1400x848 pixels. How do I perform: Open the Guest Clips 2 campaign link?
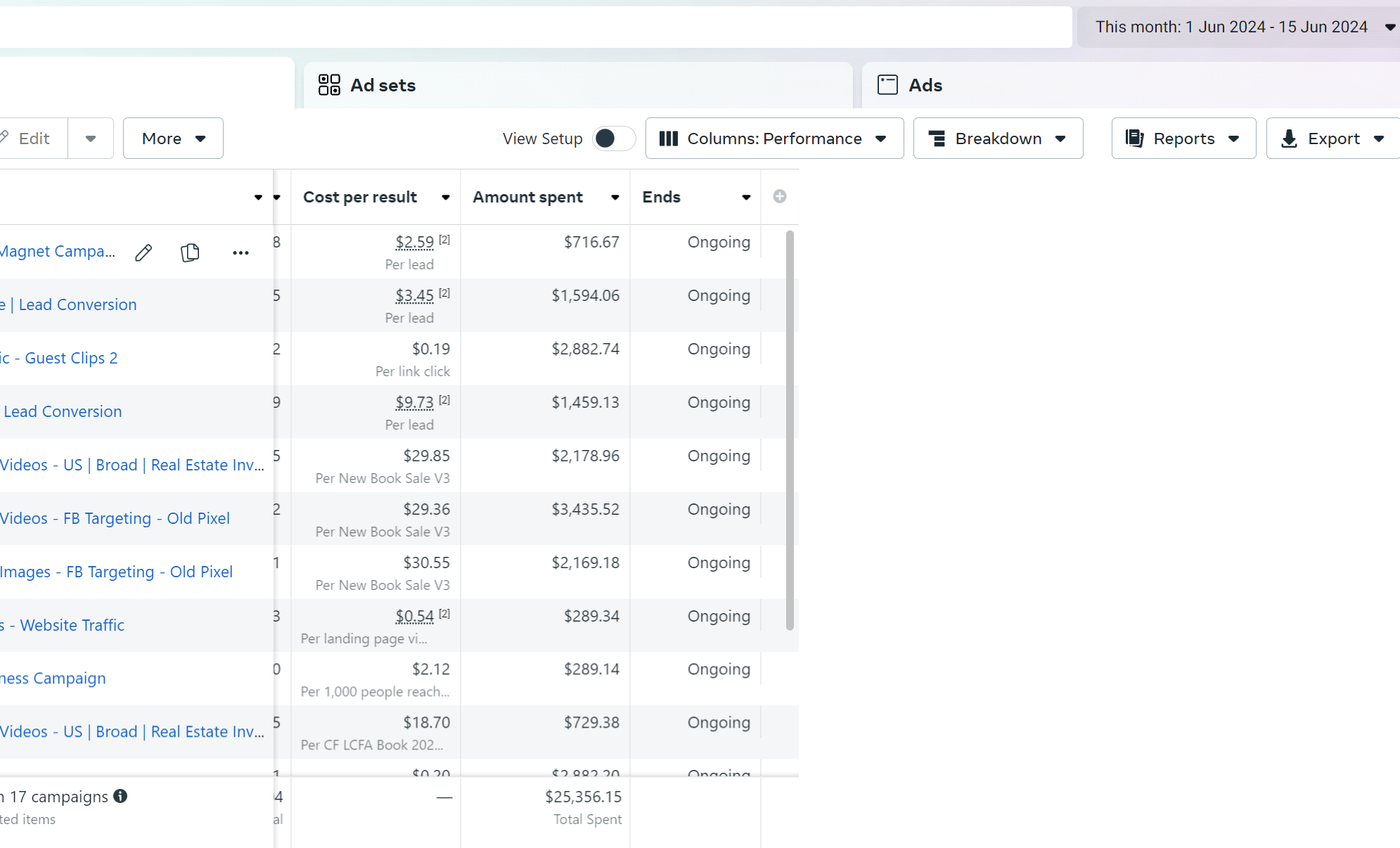click(x=59, y=359)
